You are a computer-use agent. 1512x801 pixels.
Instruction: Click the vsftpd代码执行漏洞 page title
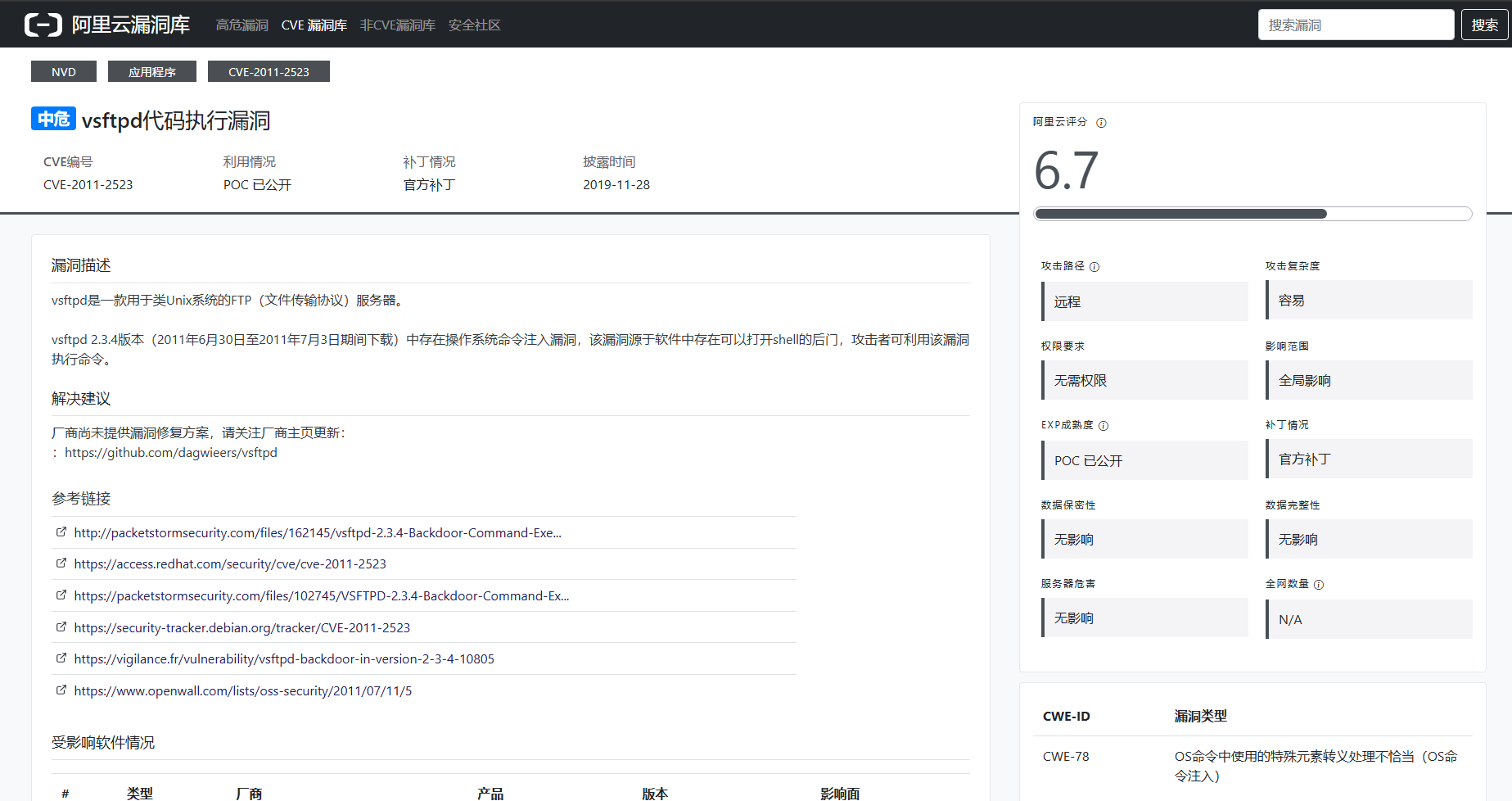[176, 120]
